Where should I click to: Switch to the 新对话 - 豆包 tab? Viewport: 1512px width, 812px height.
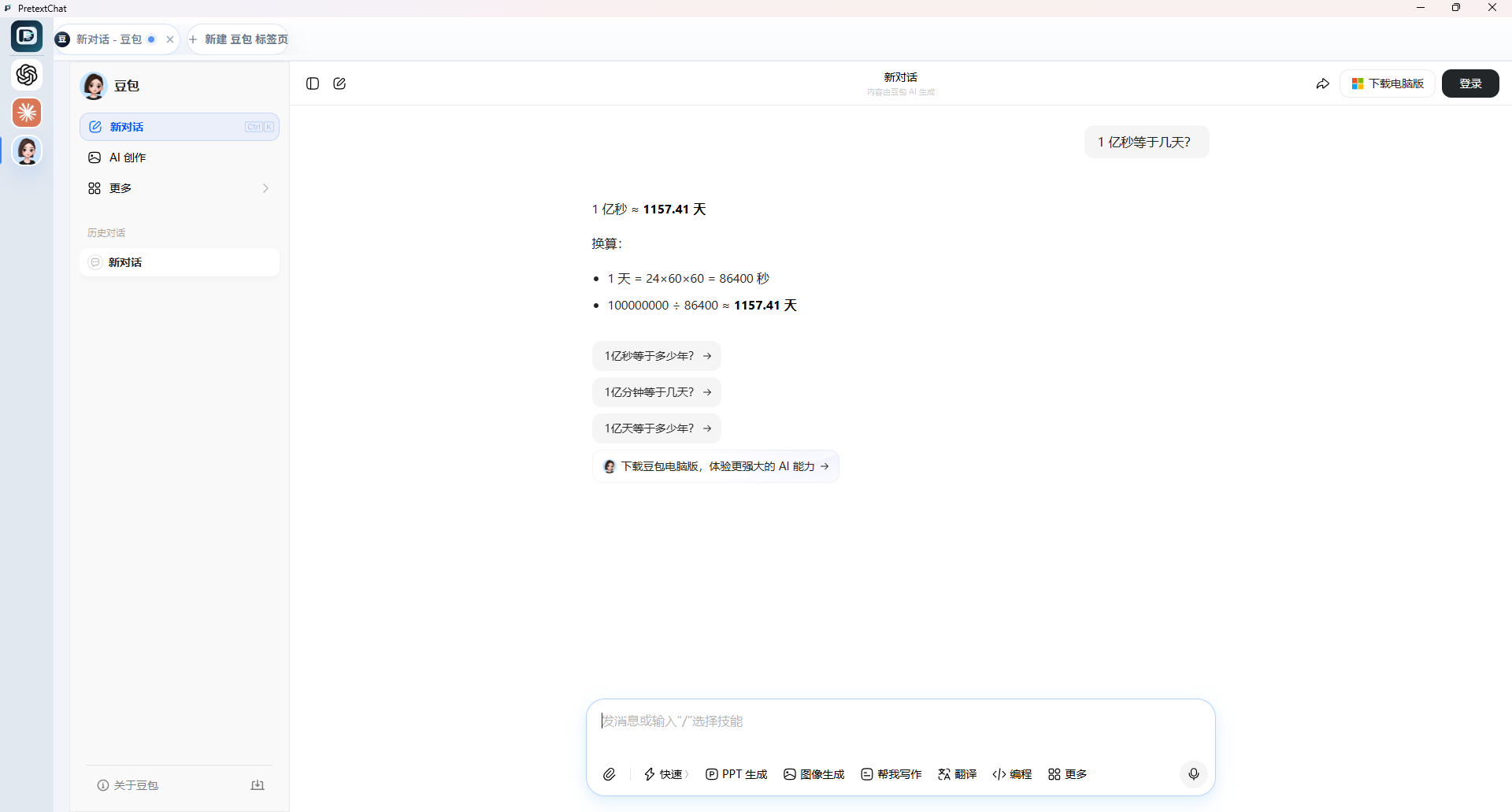109,39
